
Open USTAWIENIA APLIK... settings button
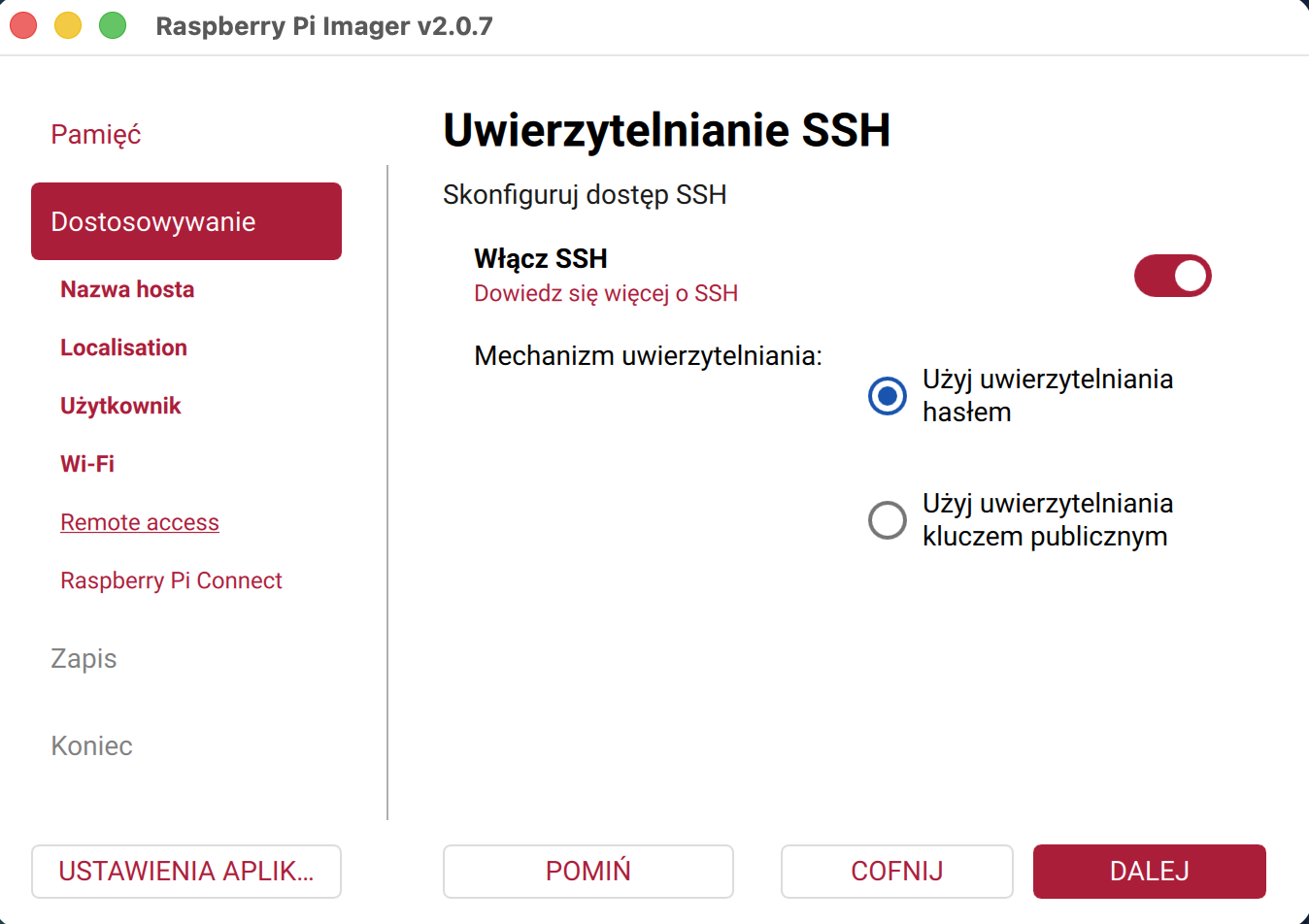[185, 871]
